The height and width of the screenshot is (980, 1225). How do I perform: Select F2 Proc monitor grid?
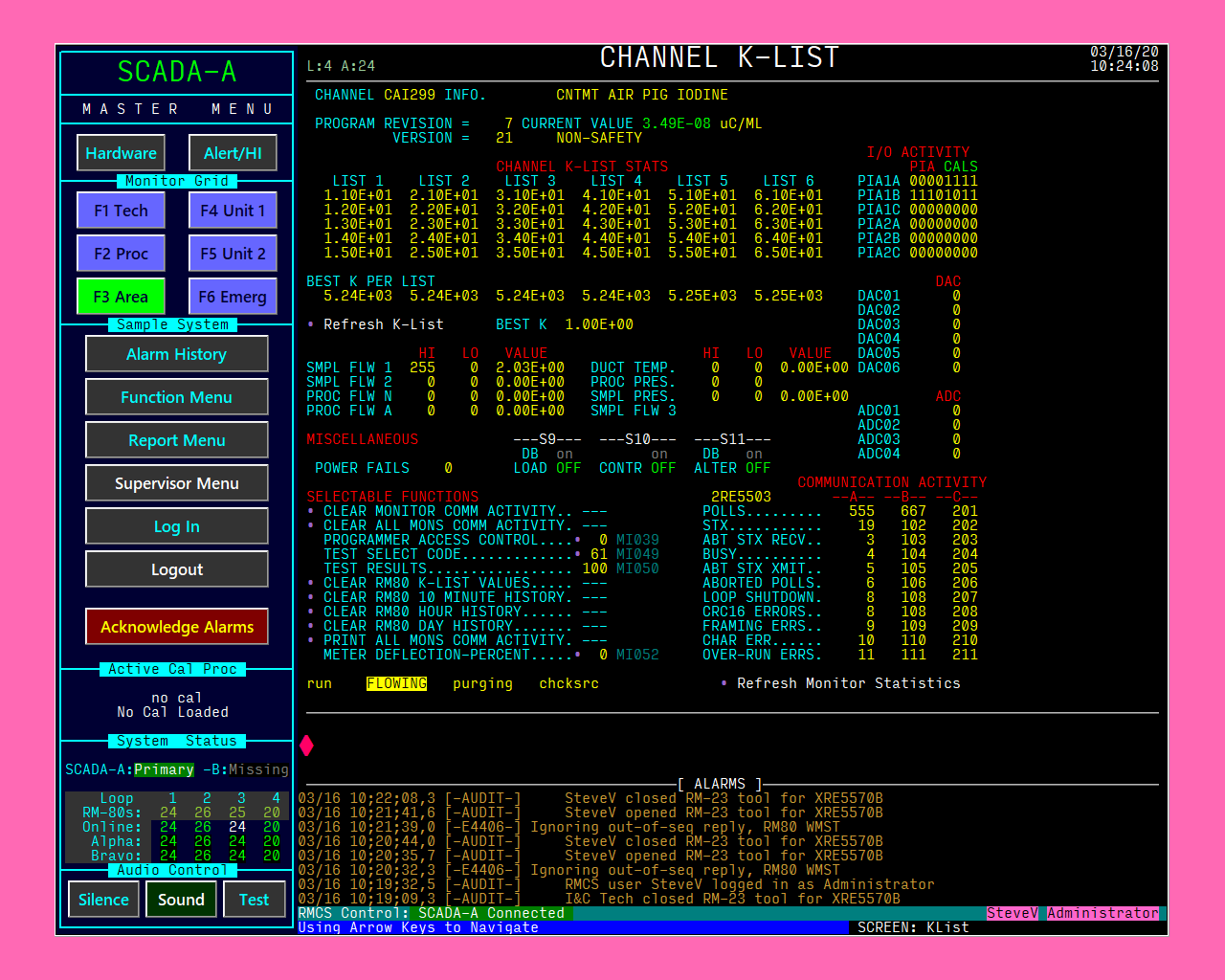click(121, 254)
